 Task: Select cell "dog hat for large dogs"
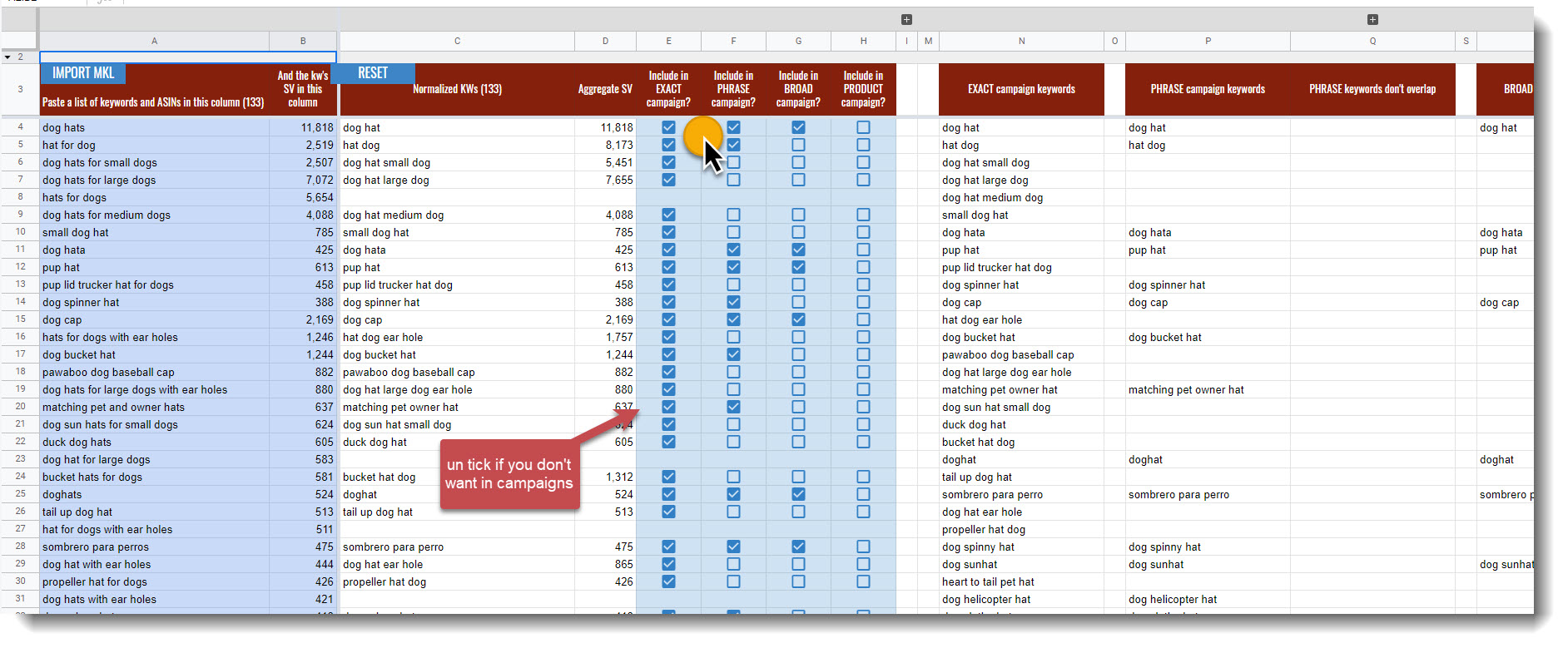pyautogui.click(x=154, y=459)
